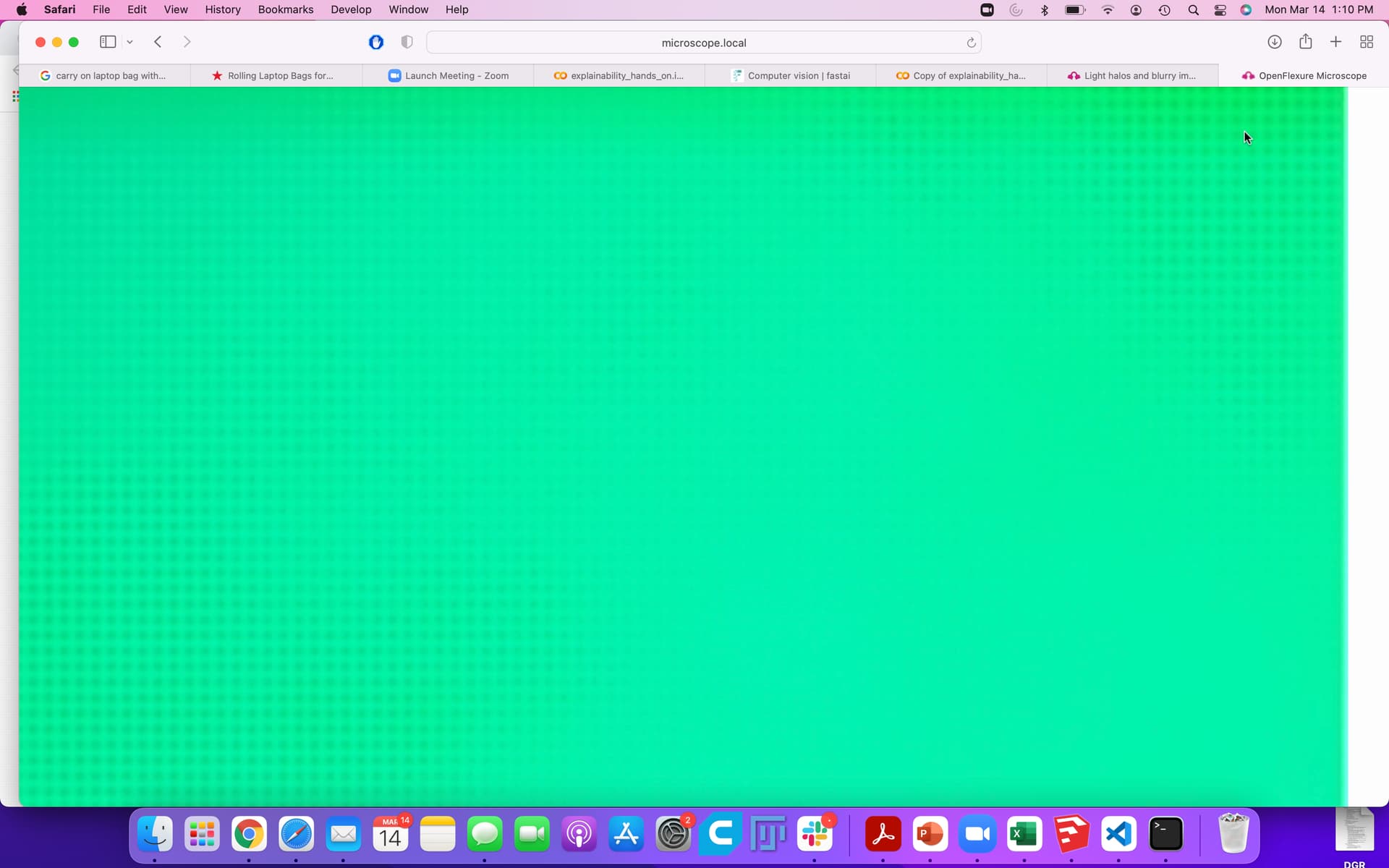Viewport: 1389px width, 868px height.
Task: Open the Share menu icon
Action: 1305,41
